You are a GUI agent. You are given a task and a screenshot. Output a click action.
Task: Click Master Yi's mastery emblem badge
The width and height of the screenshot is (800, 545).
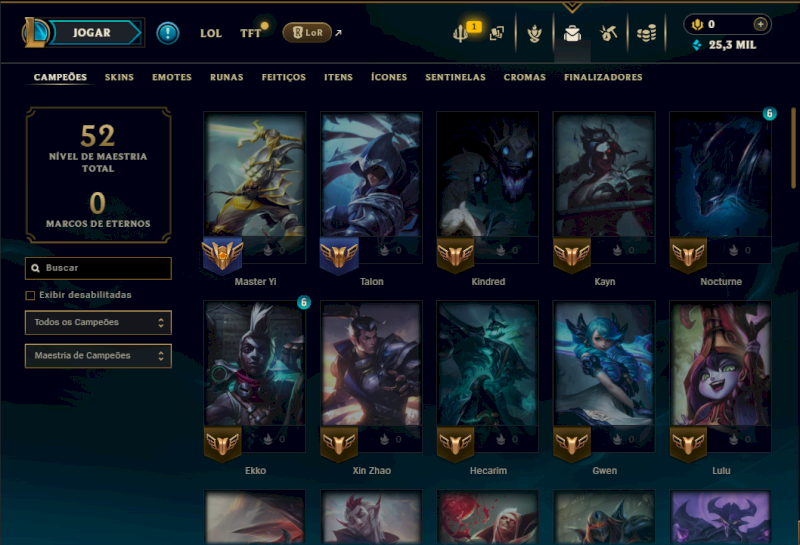(222, 254)
